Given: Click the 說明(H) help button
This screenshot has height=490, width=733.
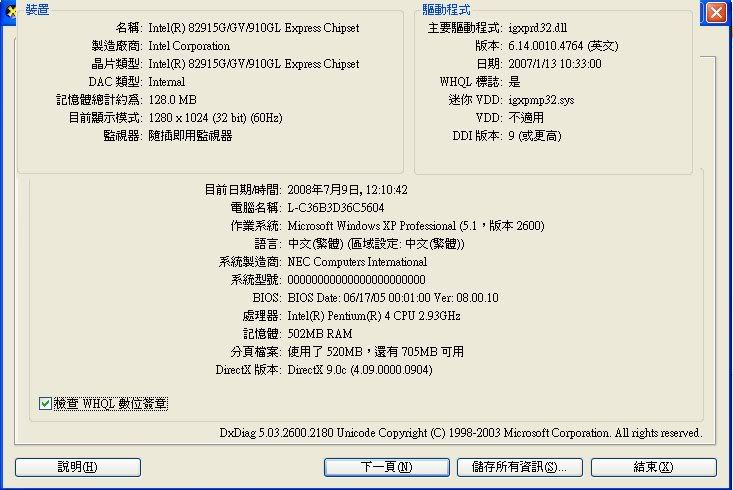Looking at the screenshot, I should pos(78,467).
